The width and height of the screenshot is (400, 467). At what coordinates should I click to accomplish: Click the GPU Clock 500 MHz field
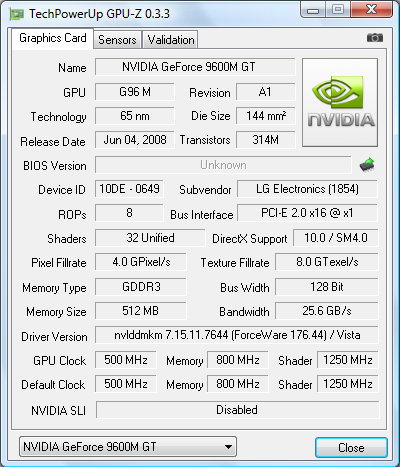tap(126, 360)
